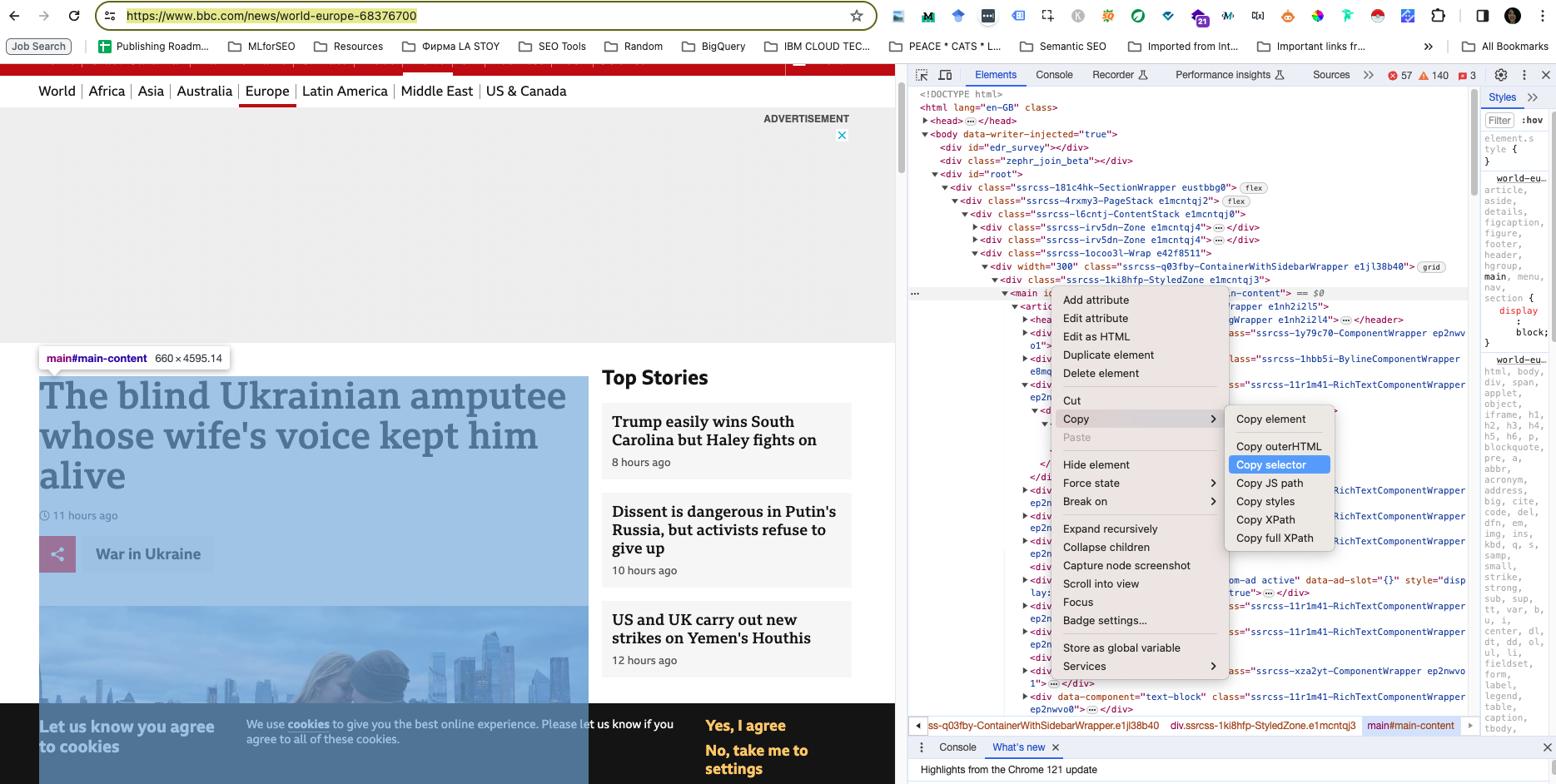Screen dimensions: 1556x784
Task: Switch to the Console tab in DevTools
Action: tap(1054, 75)
